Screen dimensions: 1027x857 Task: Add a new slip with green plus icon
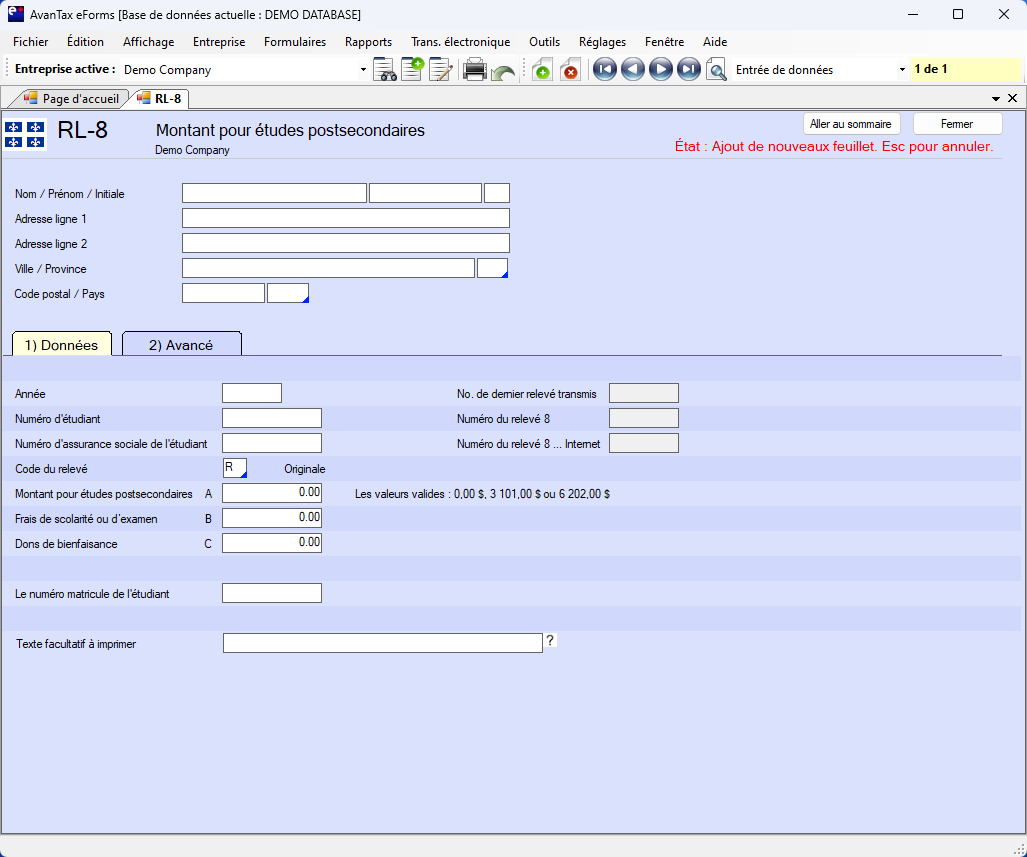point(541,70)
